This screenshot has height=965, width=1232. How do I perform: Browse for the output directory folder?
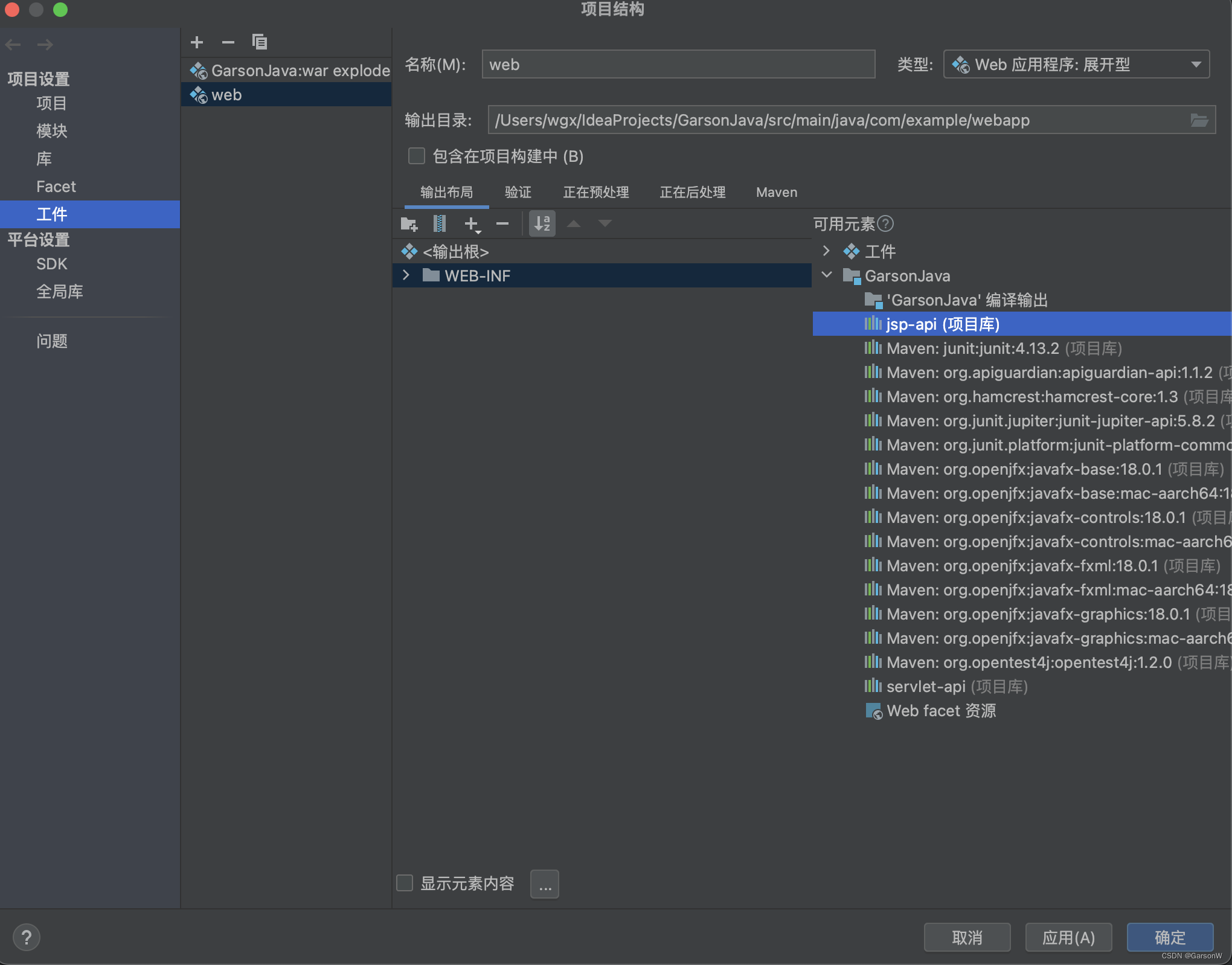(x=1199, y=120)
